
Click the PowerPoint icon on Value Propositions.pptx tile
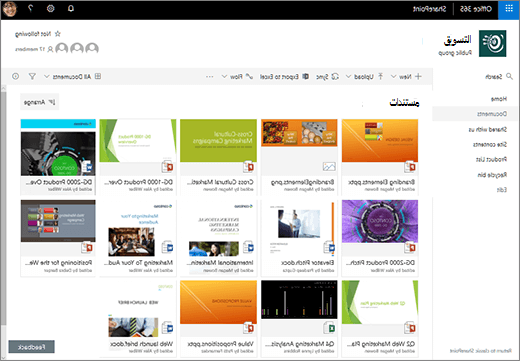point(248,328)
